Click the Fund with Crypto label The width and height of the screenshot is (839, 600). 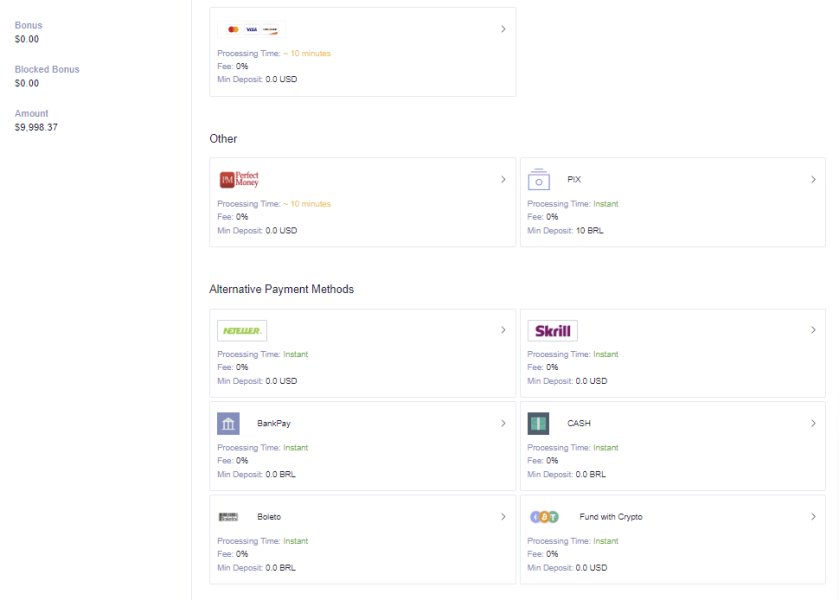click(610, 517)
